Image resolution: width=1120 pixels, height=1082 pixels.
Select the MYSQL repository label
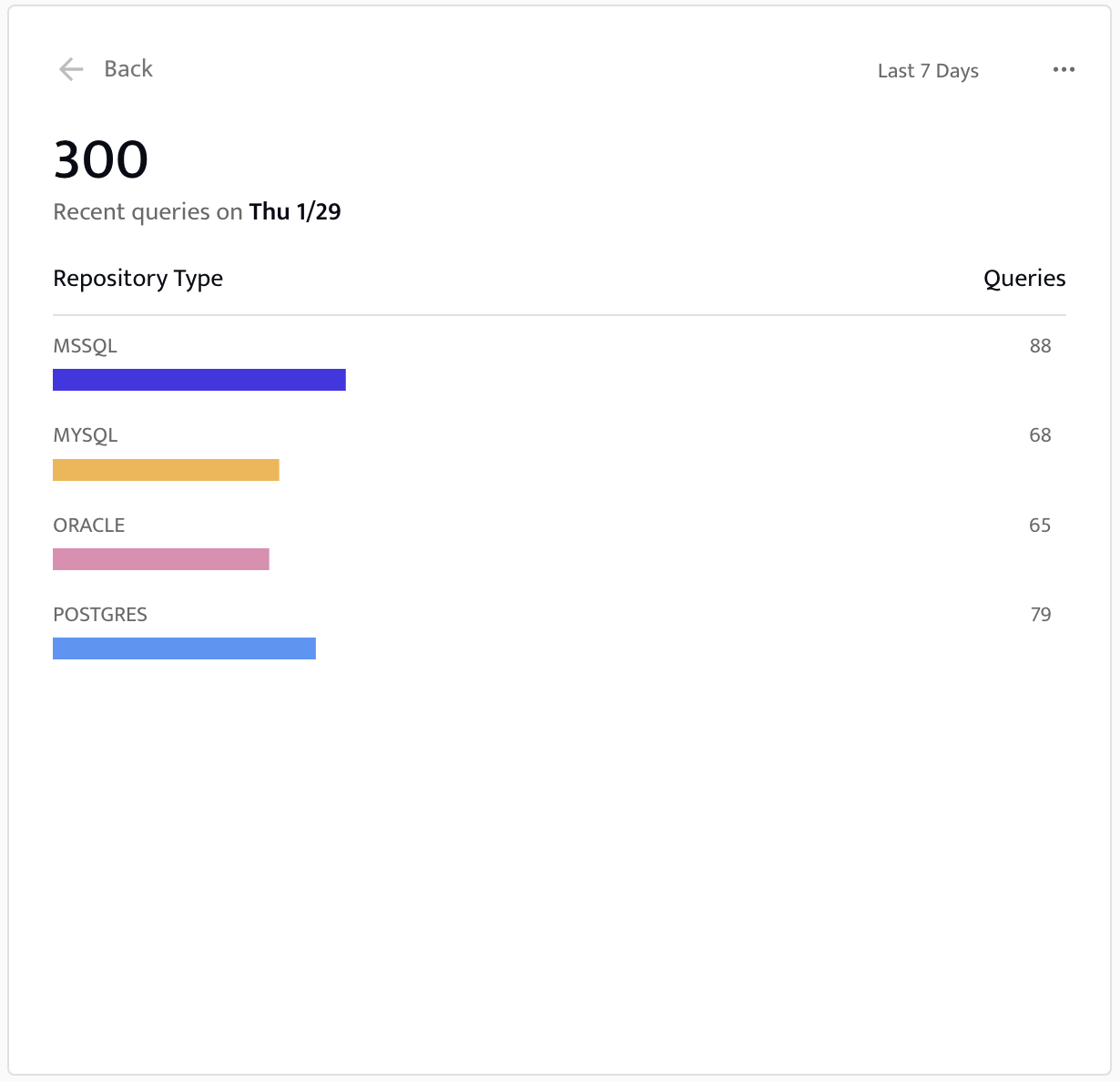coord(86,435)
